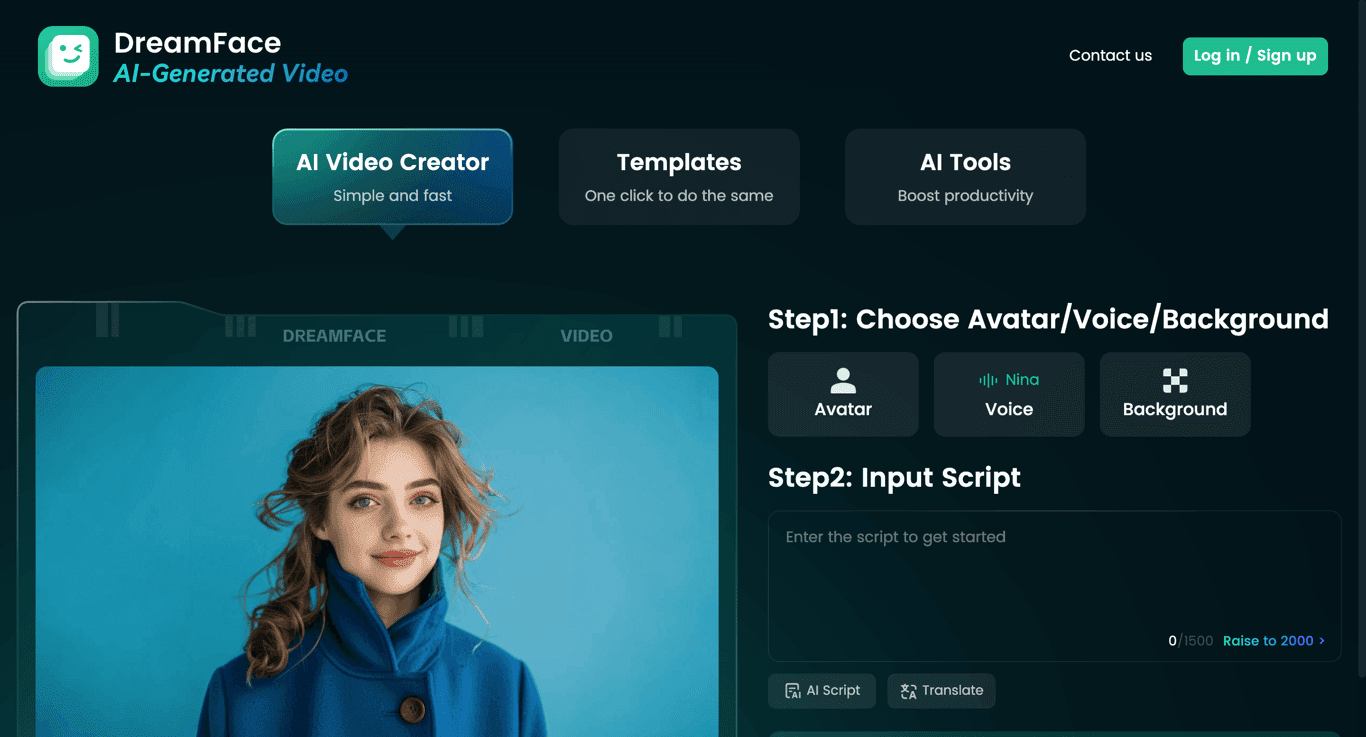Open the Voice selector showing Nina
The height and width of the screenshot is (737, 1366).
pyautogui.click(x=1008, y=394)
